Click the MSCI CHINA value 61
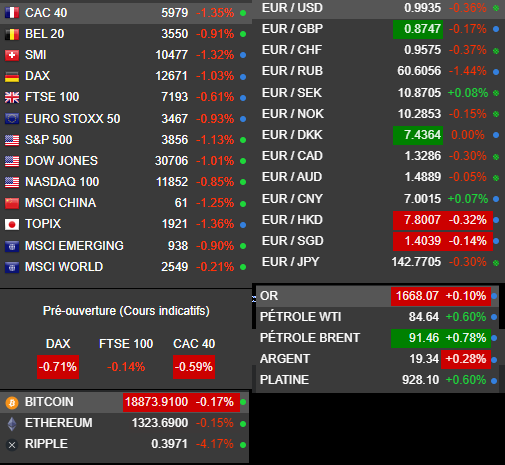Screen dimensions: 505x465 181,203
